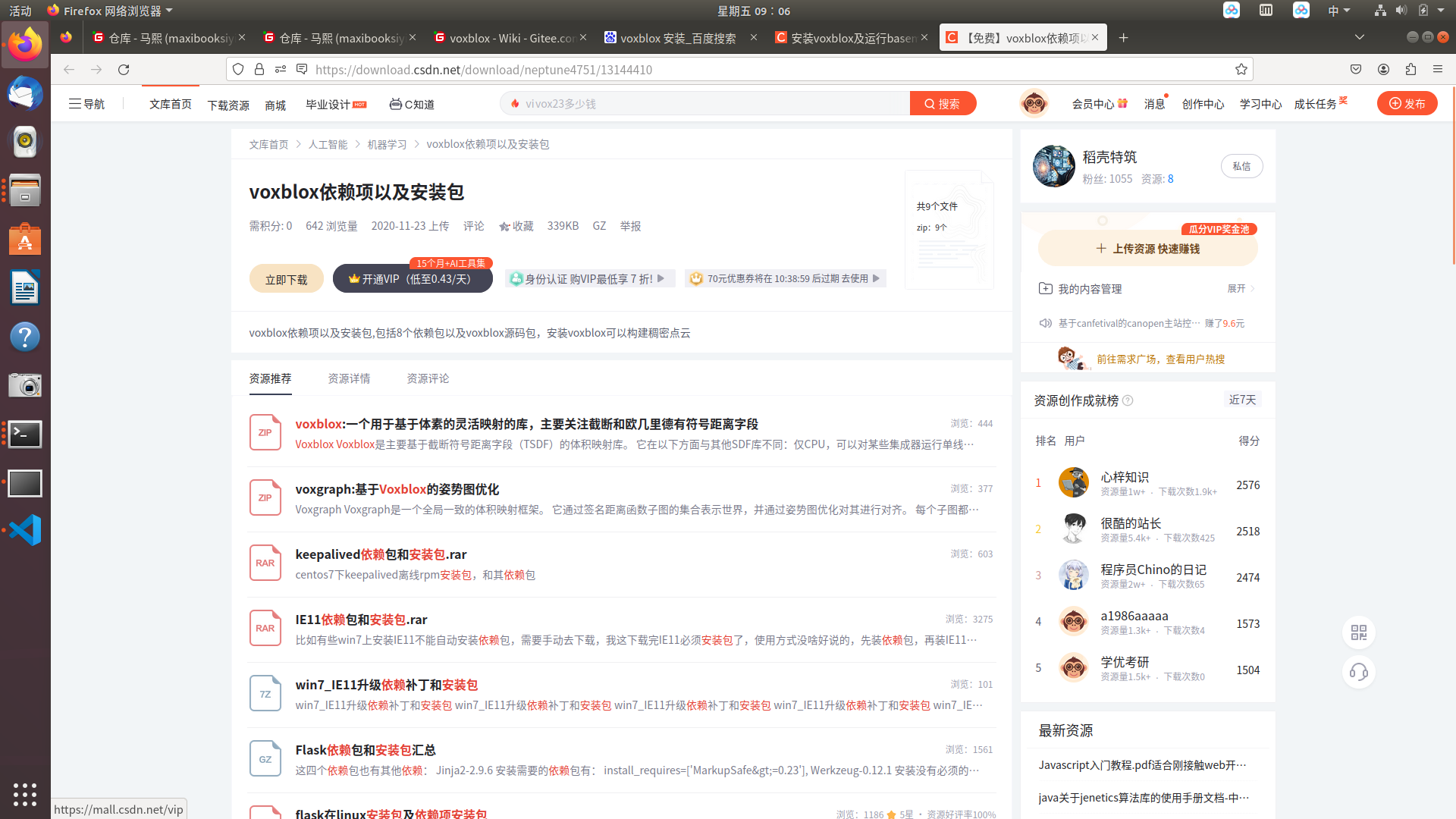The image size is (1456, 819).
Task: Open input method 中 dropdown
Action: [1338, 11]
